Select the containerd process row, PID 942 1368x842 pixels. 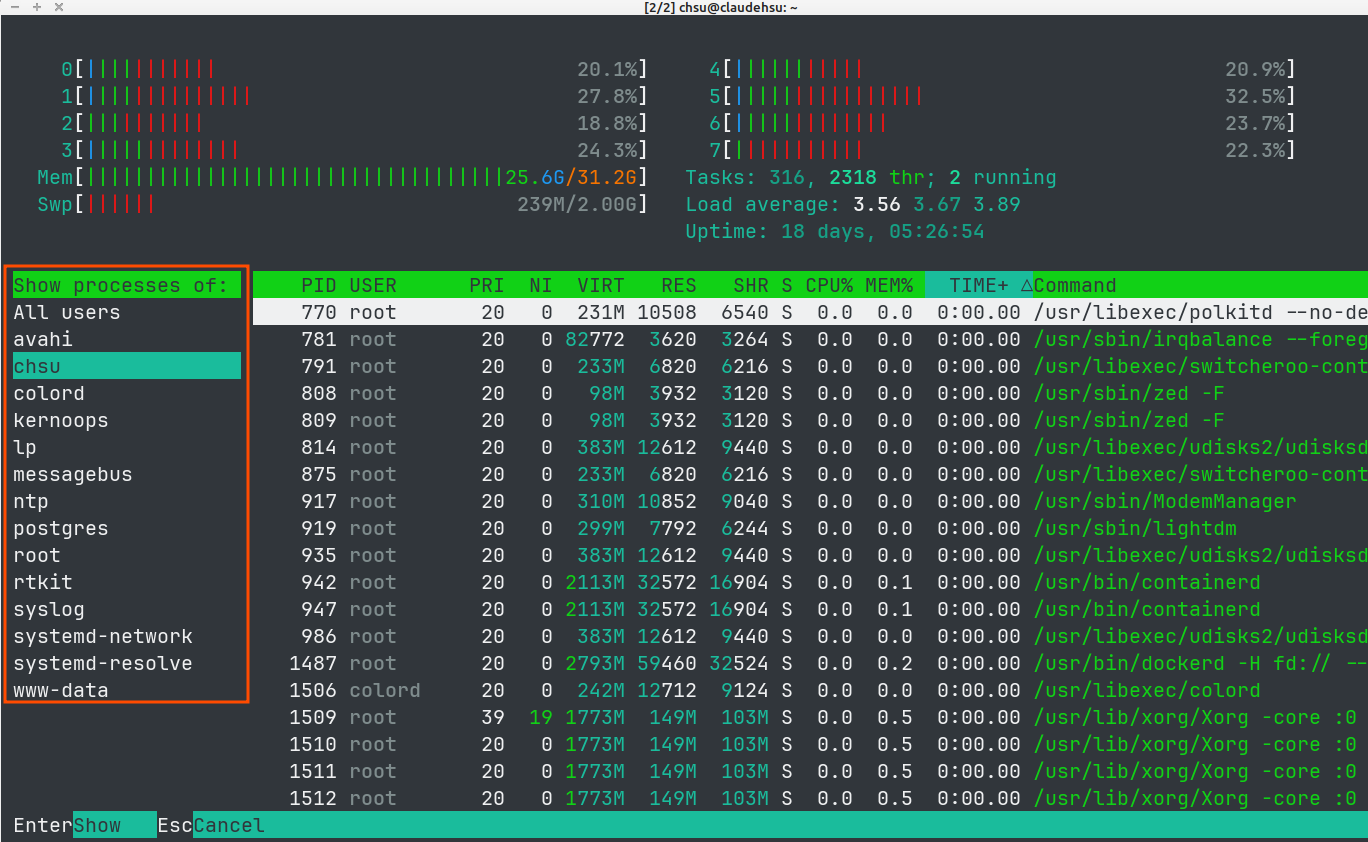[810, 582]
